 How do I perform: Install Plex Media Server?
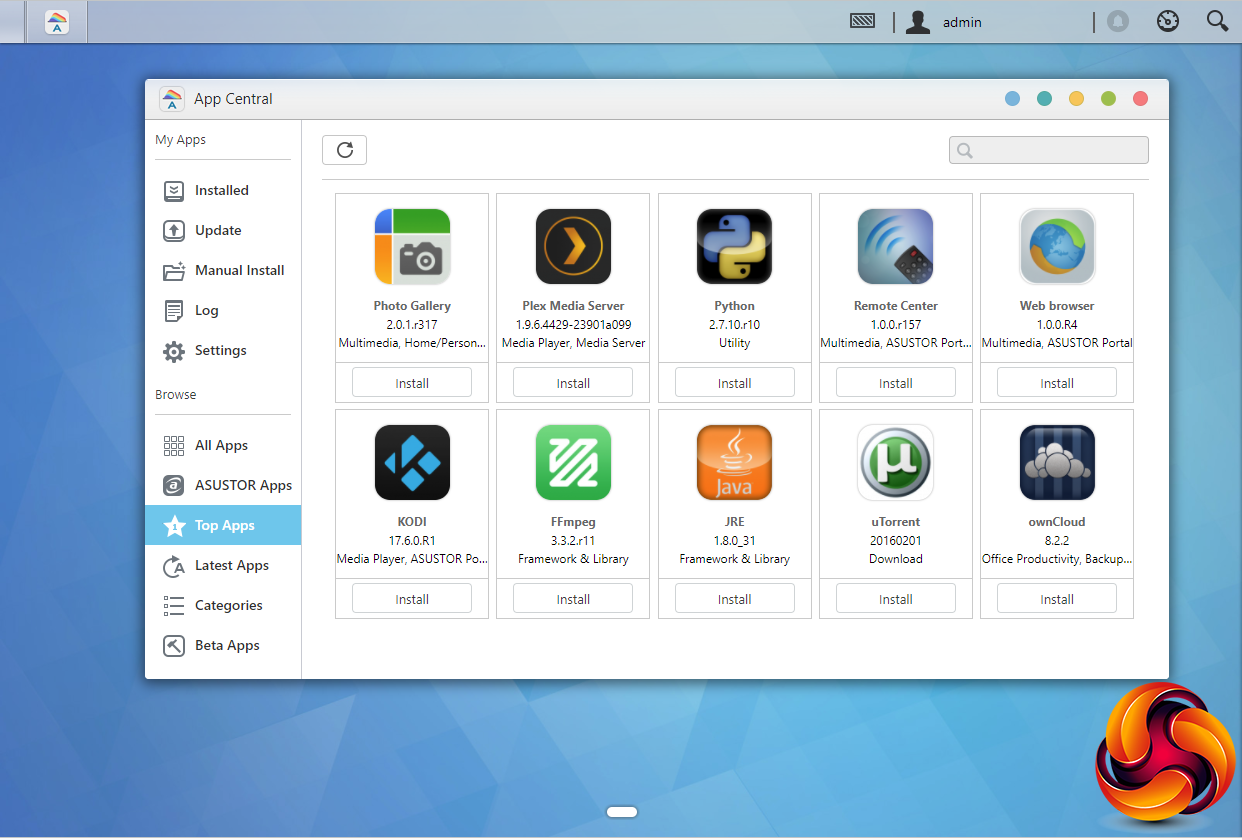tap(573, 383)
